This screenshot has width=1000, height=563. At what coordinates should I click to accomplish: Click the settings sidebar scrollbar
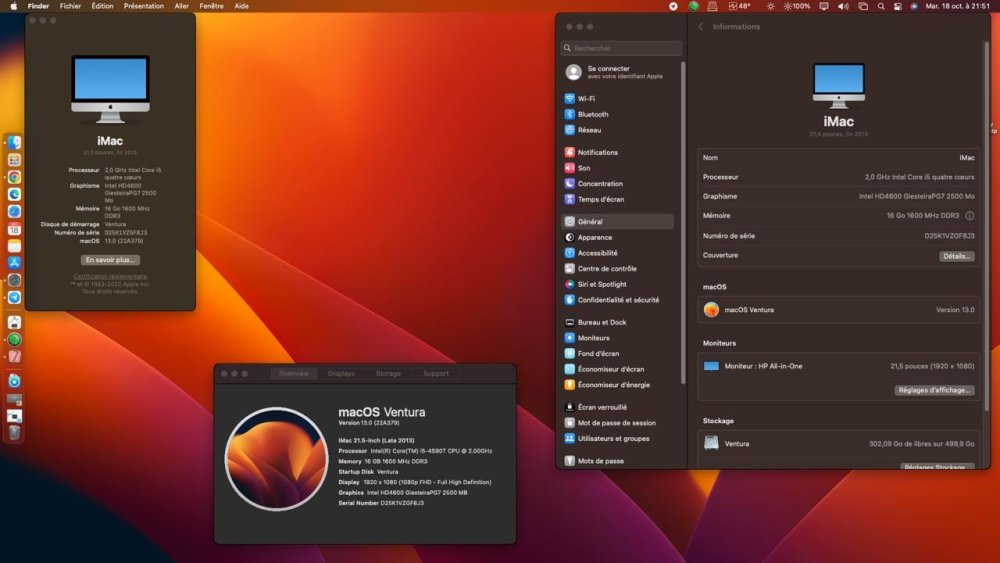click(683, 223)
